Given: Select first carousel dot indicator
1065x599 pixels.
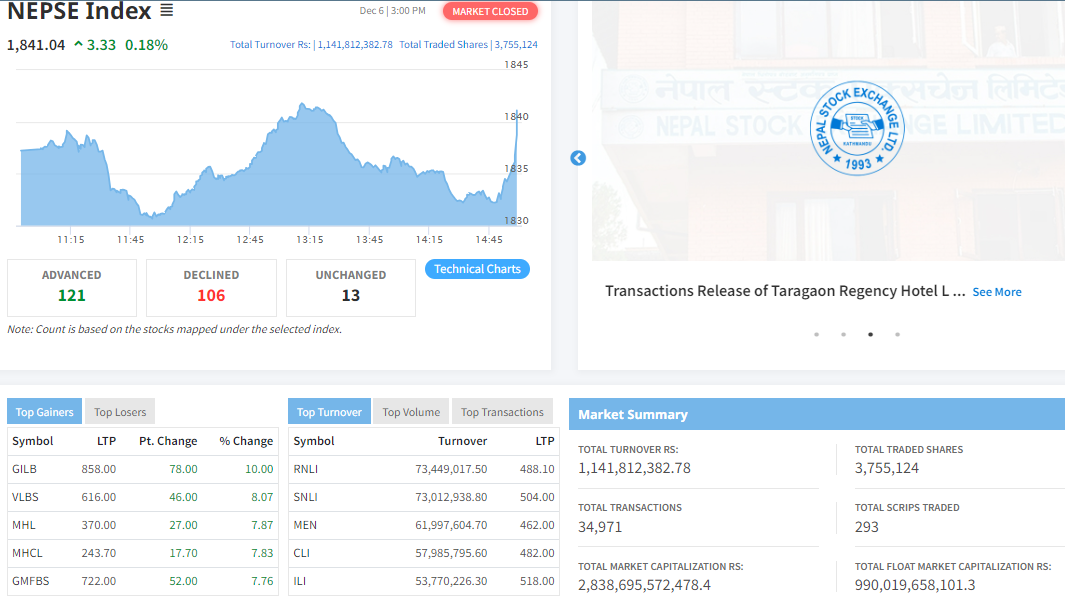Looking at the screenshot, I should pyautogui.click(x=816, y=334).
